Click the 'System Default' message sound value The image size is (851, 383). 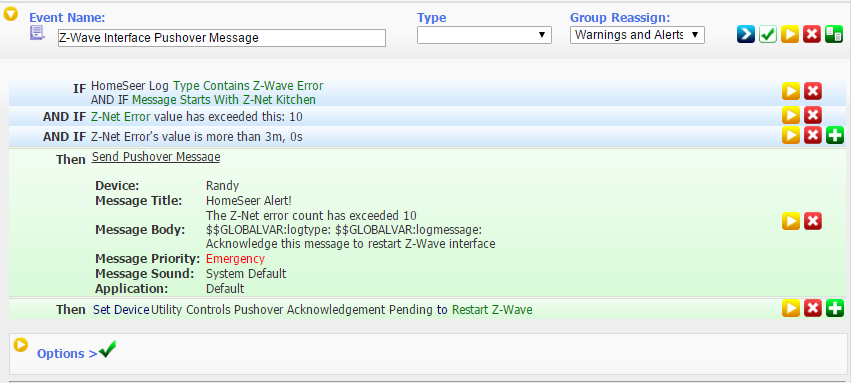coord(246,273)
